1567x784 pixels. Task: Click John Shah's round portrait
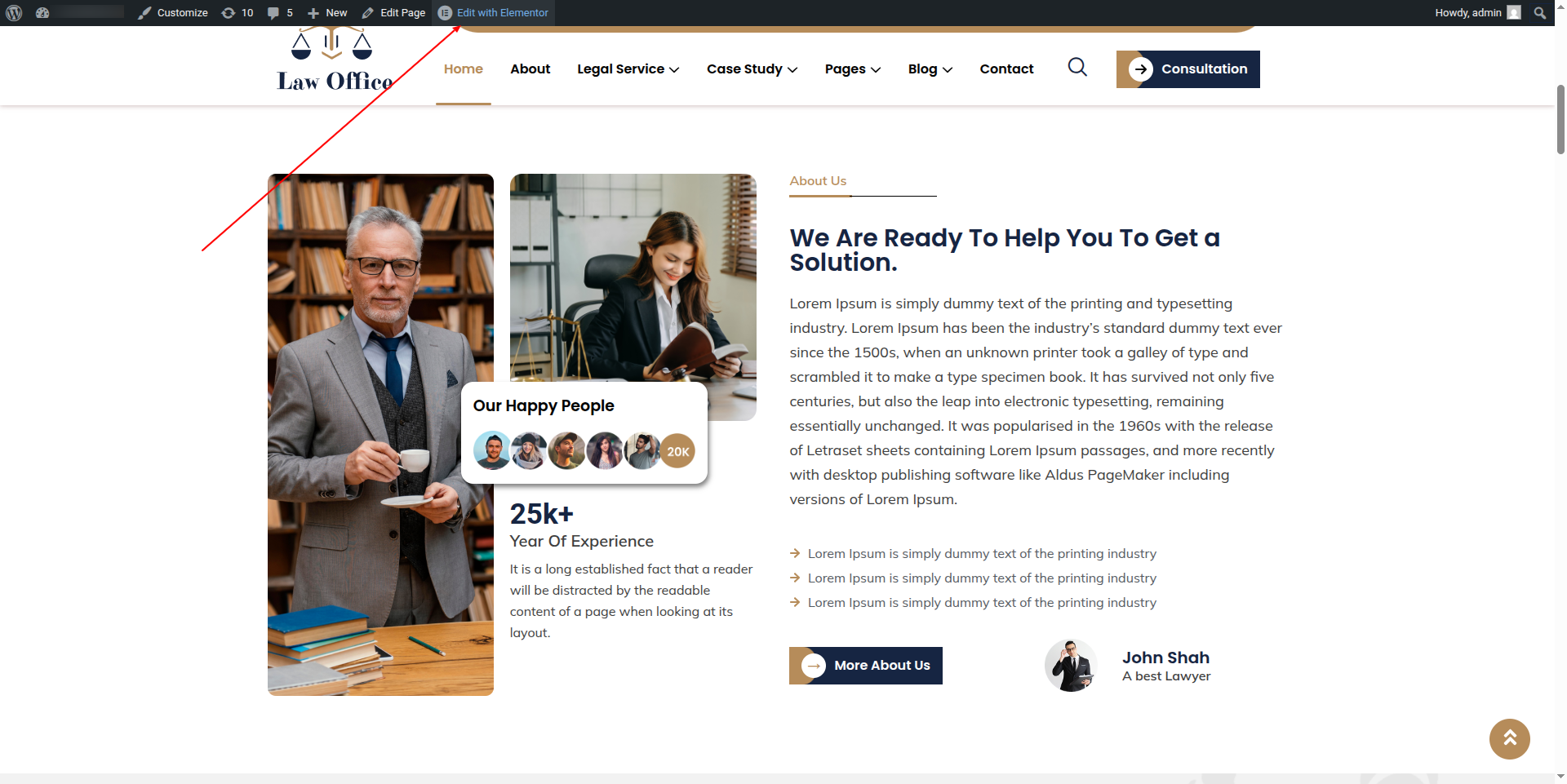[1071, 665]
